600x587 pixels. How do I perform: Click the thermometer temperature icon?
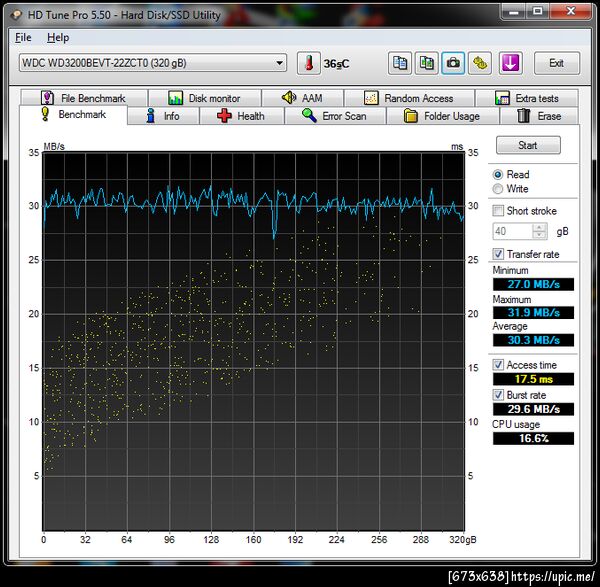[x=308, y=63]
